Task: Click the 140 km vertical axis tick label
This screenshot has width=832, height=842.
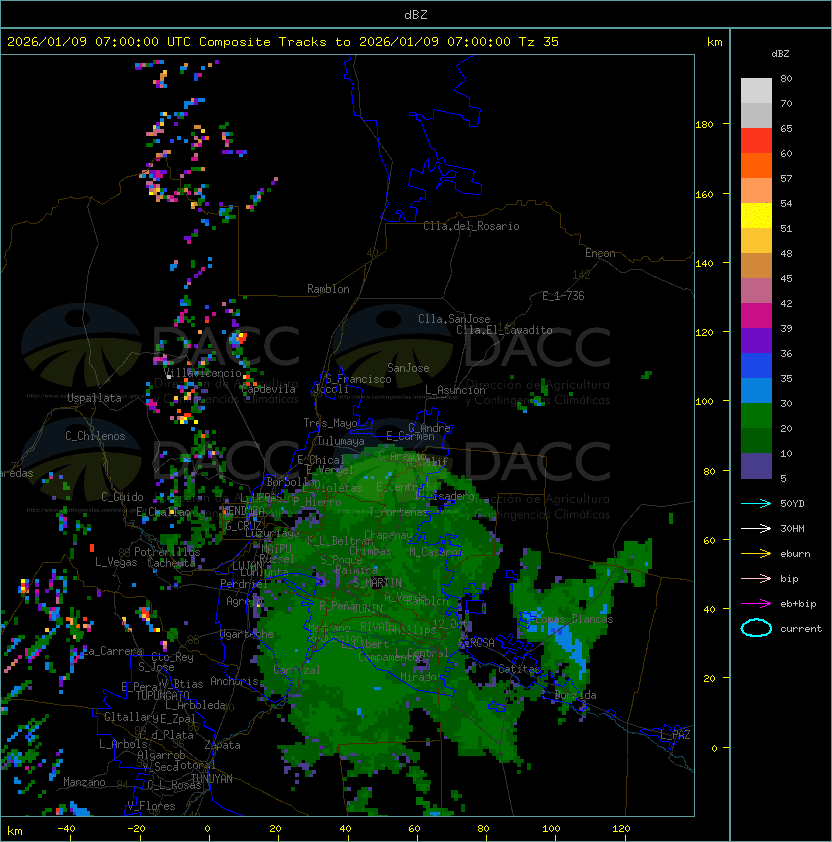Action: coord(704,263)
